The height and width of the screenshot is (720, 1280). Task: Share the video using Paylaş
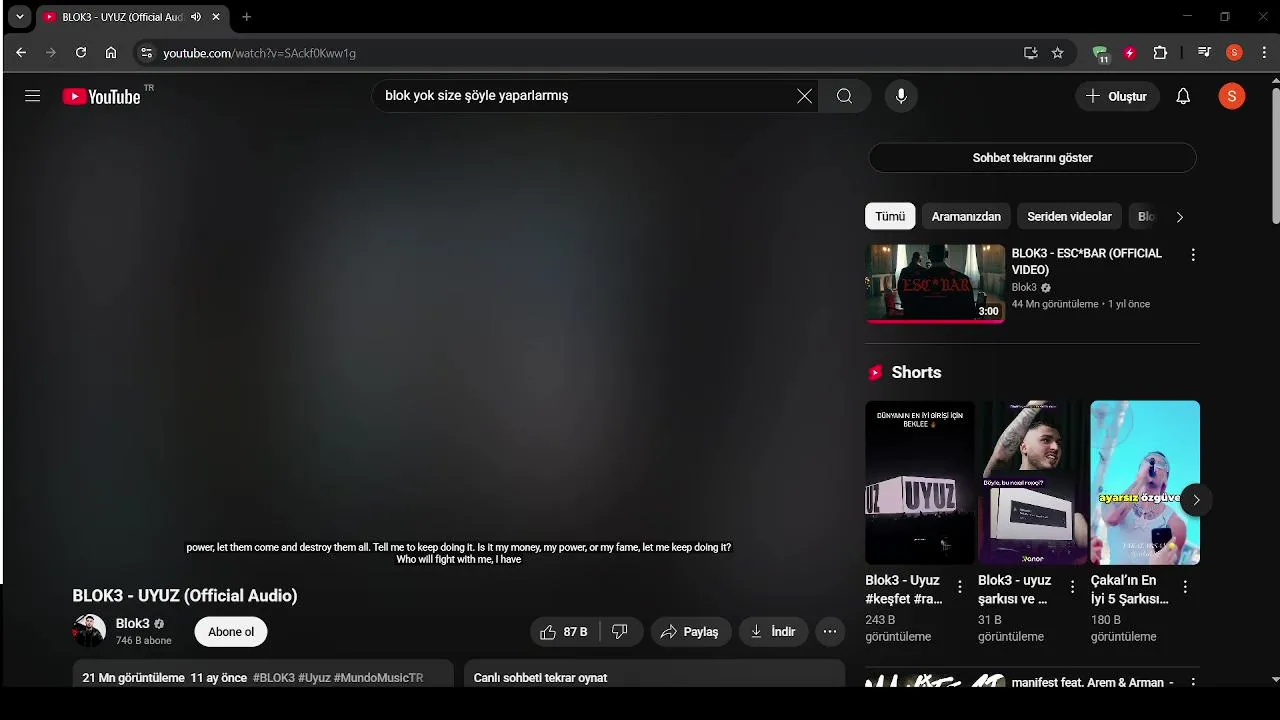point(690,632)
